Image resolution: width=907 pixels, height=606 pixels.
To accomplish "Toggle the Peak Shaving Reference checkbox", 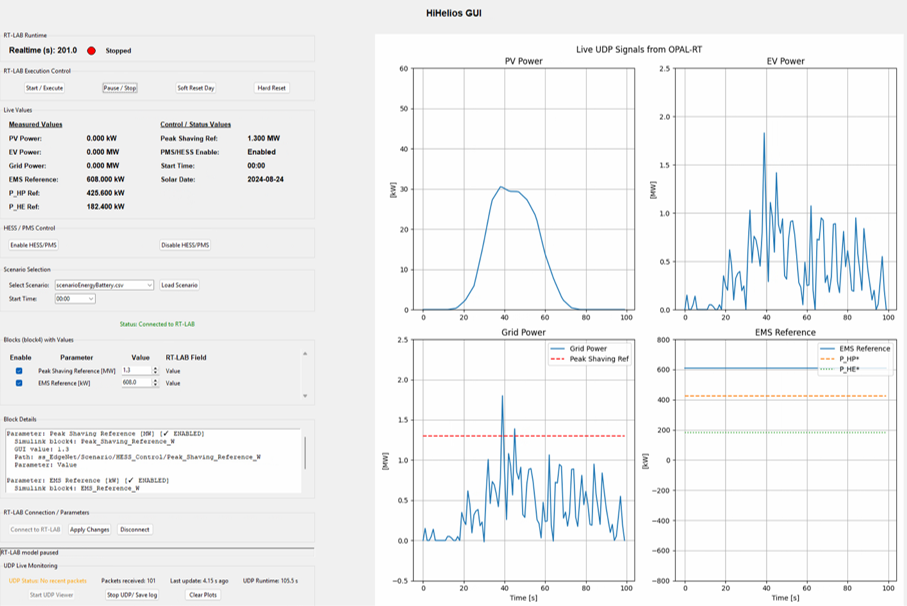I will point(19,371).
